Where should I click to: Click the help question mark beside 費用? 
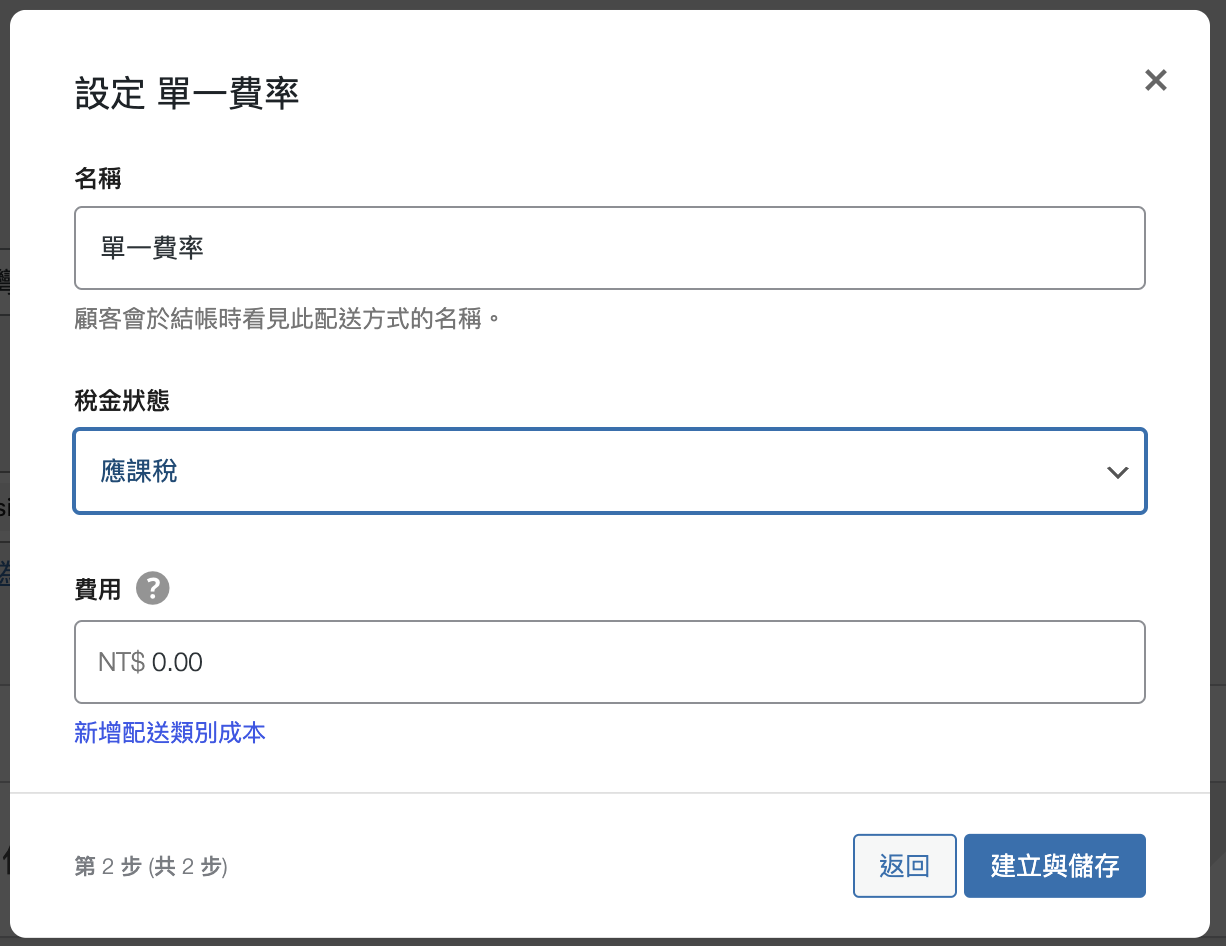coord(153,588)
